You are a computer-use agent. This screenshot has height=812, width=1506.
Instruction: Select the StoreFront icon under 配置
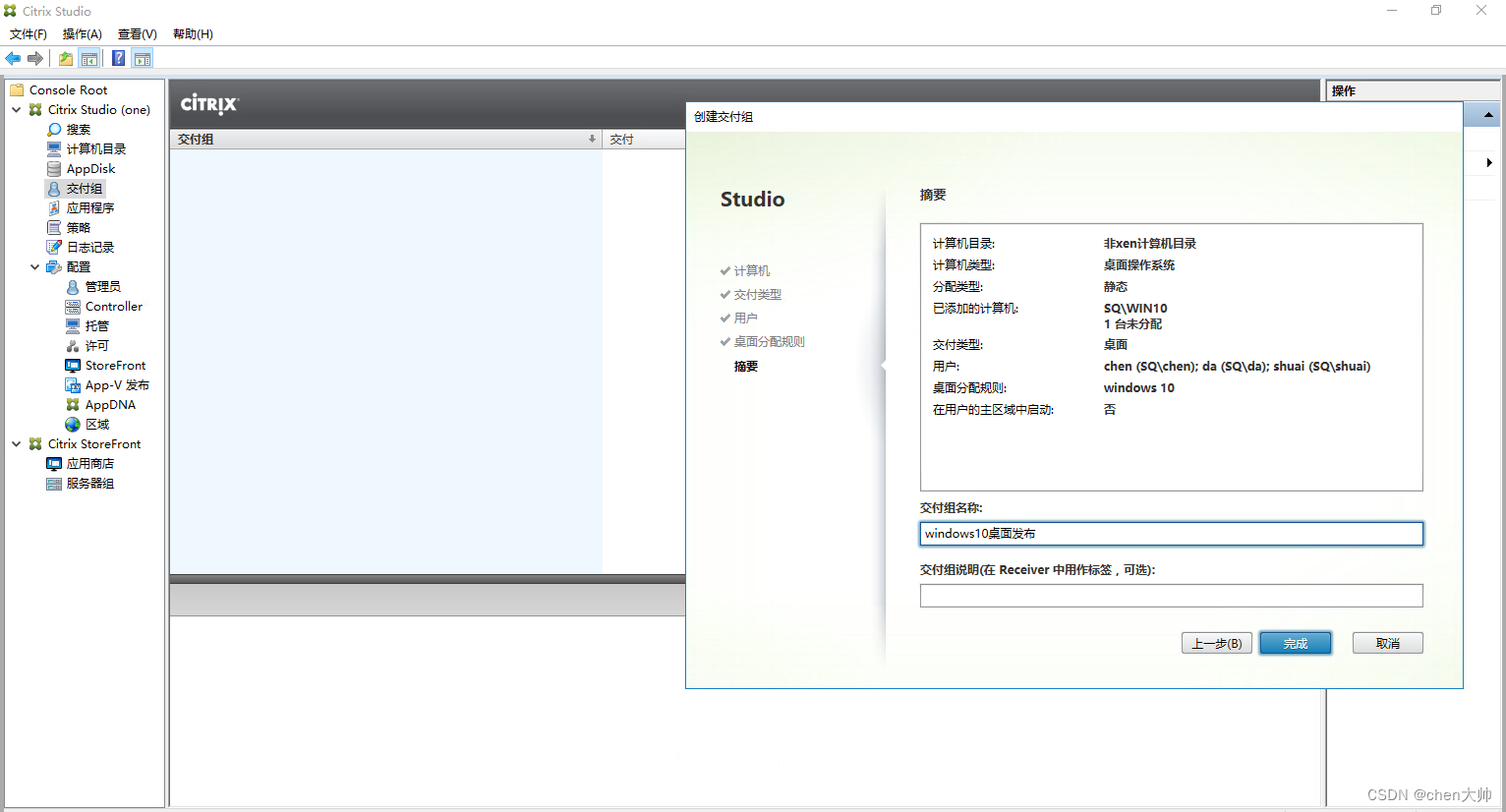[73, 366]
